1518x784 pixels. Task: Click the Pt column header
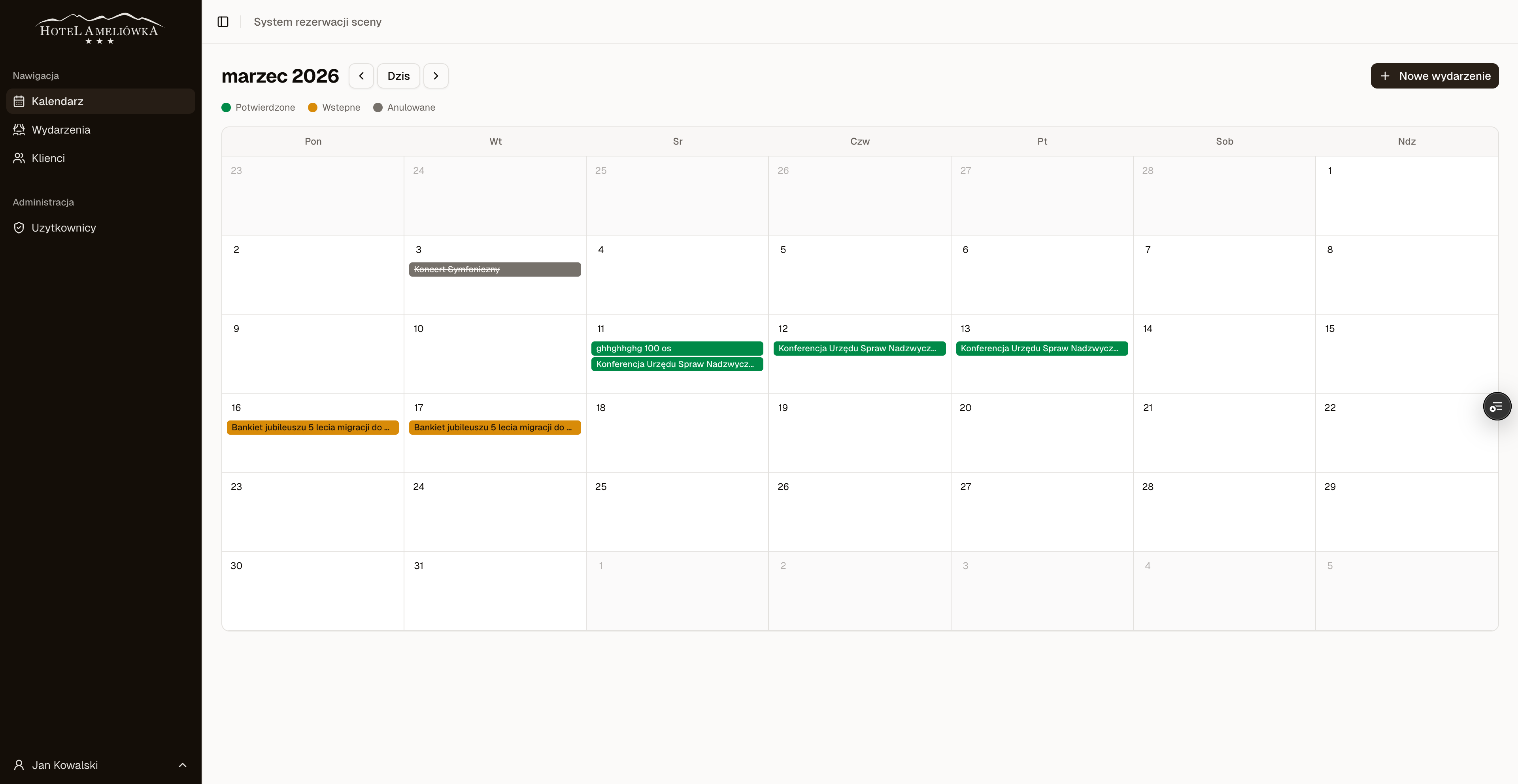[x=1042, y=141]
